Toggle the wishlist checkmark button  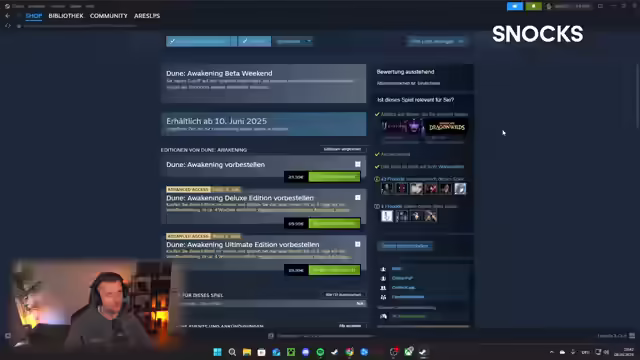[x=201, y=41]
